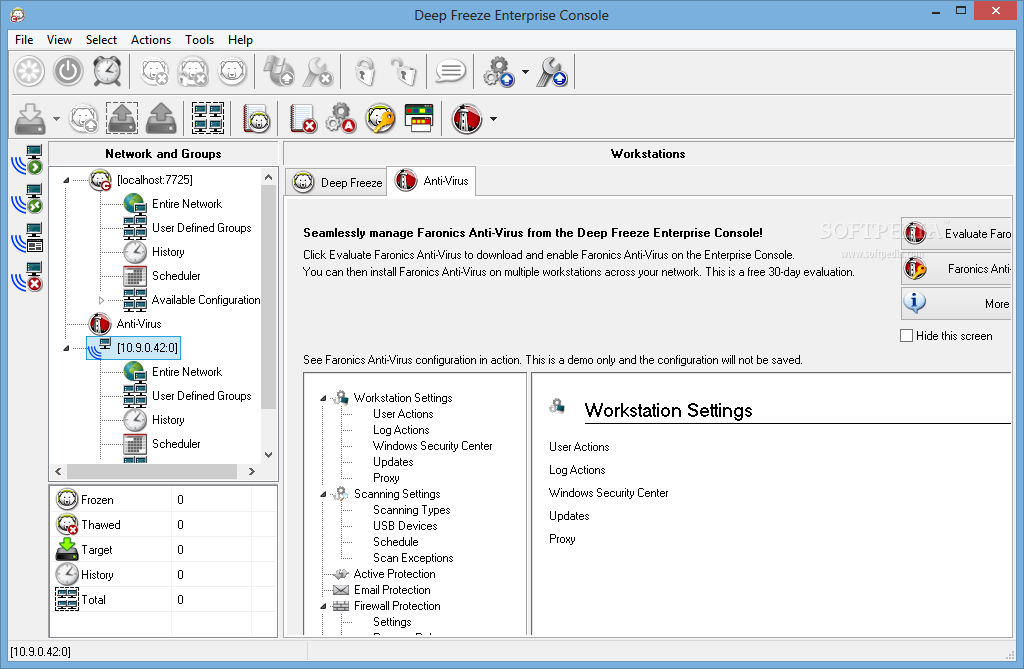Click the Faronics Anti-Virus button with lighthouse icon
This screenshot has height=669, width=1024.
click(957, 269)
